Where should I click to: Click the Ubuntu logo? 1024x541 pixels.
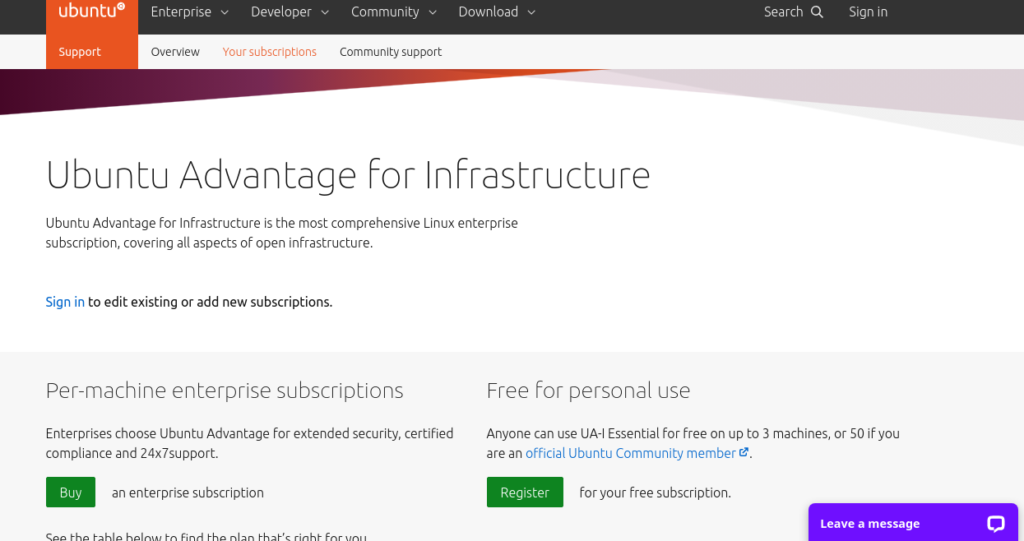pos(92,11)
